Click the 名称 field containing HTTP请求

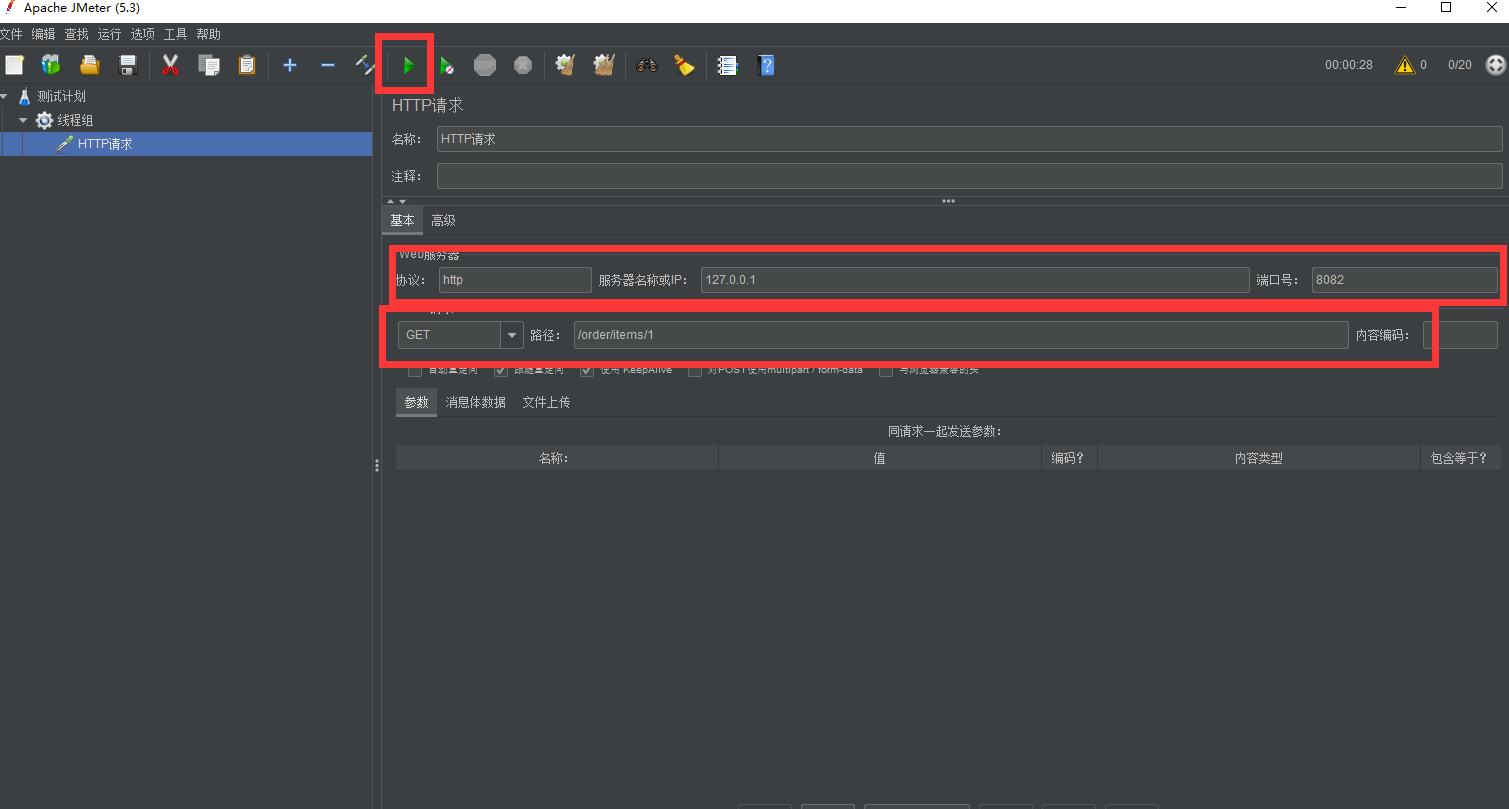coord(970,139)
